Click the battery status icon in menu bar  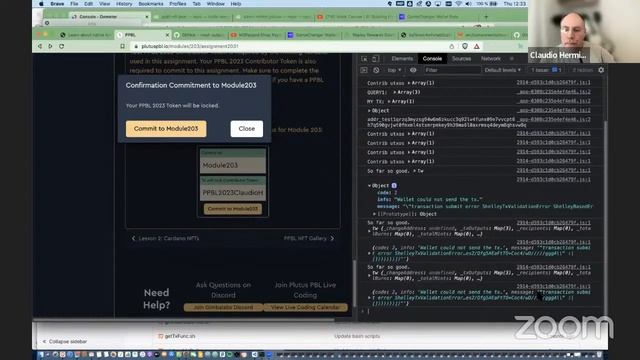[493, 4]
